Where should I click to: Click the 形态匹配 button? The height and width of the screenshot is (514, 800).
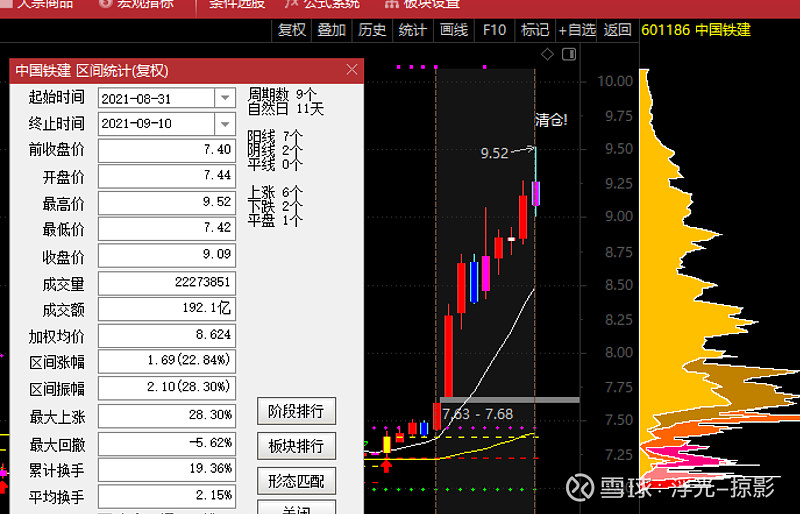[296, 481]
